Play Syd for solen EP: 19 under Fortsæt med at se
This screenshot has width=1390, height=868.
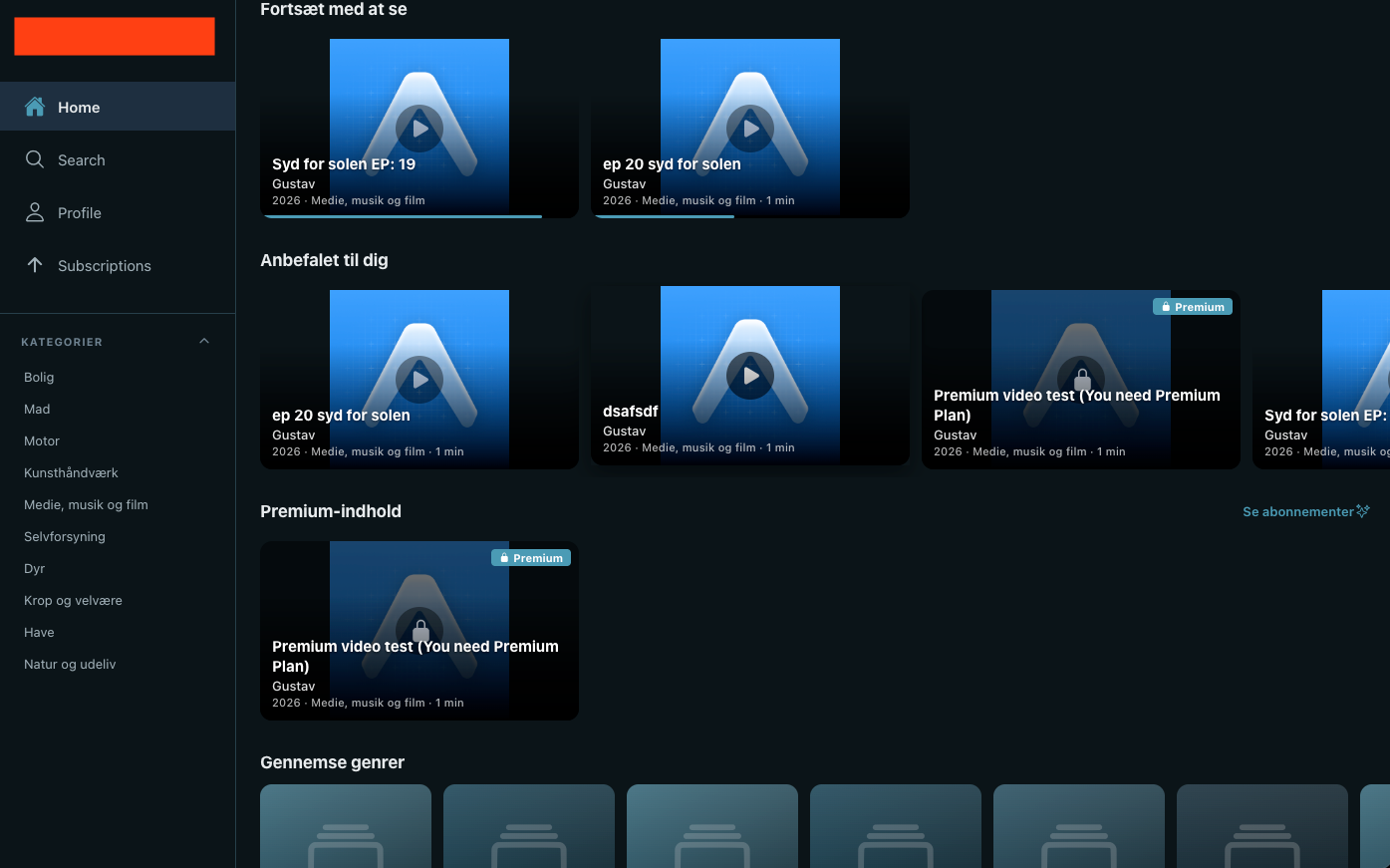pyautogui.click(x=419, y=129)
